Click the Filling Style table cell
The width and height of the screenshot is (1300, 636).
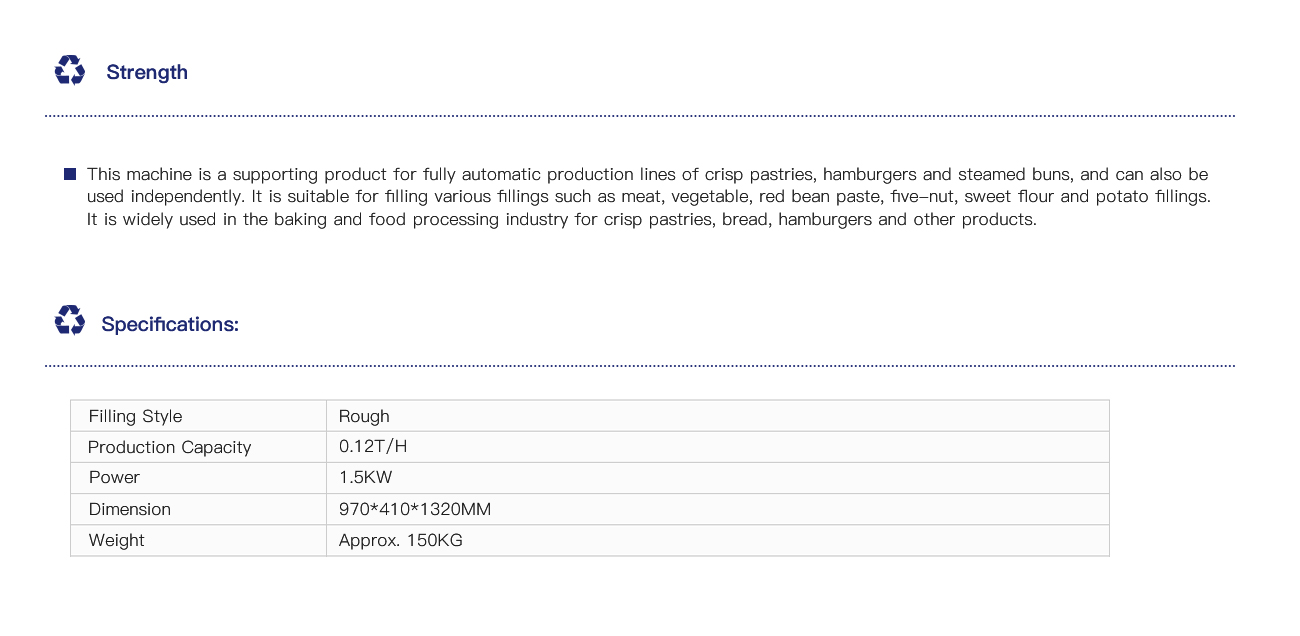(198, 416)
